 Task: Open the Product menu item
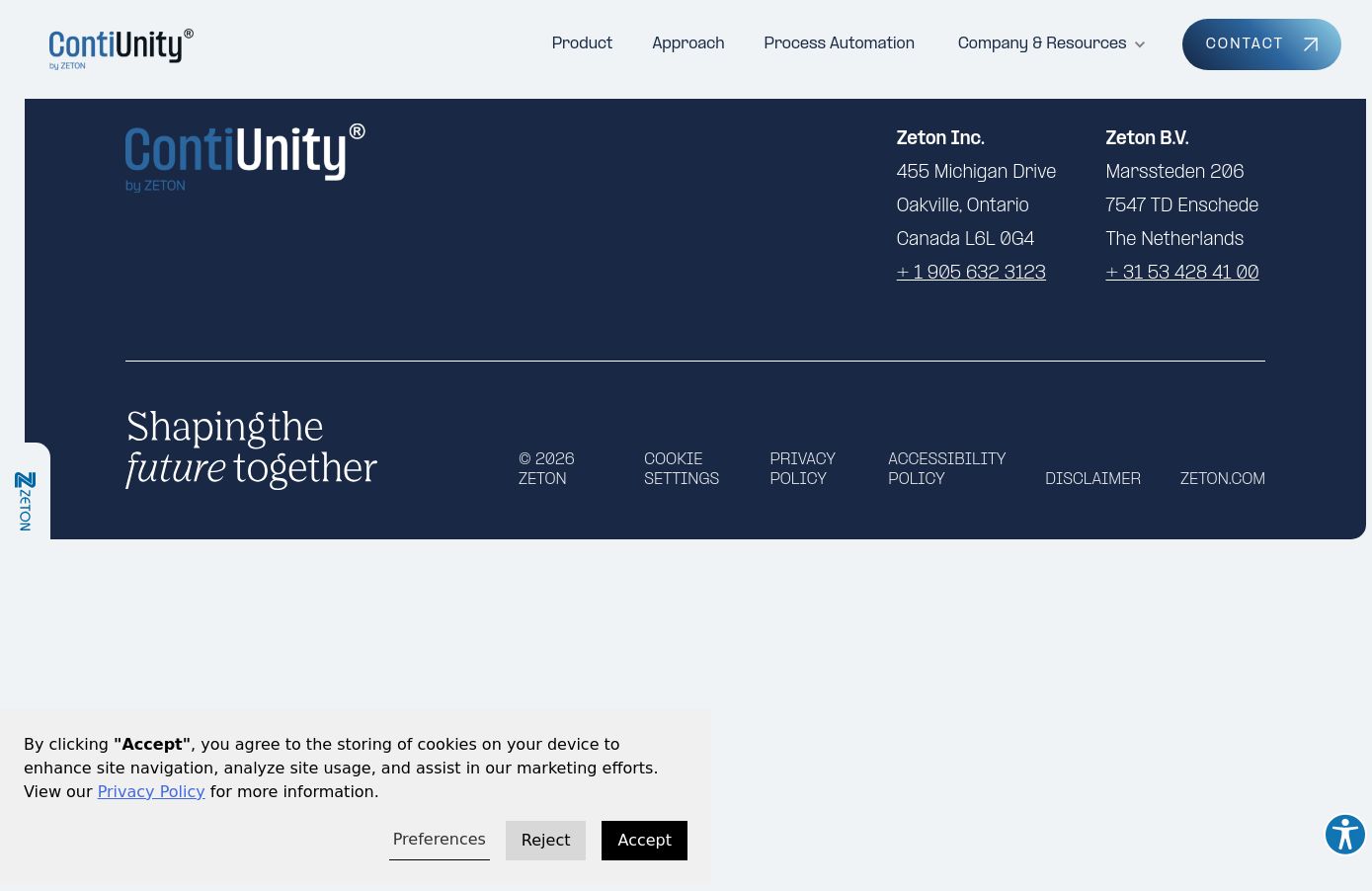point(582,43)
